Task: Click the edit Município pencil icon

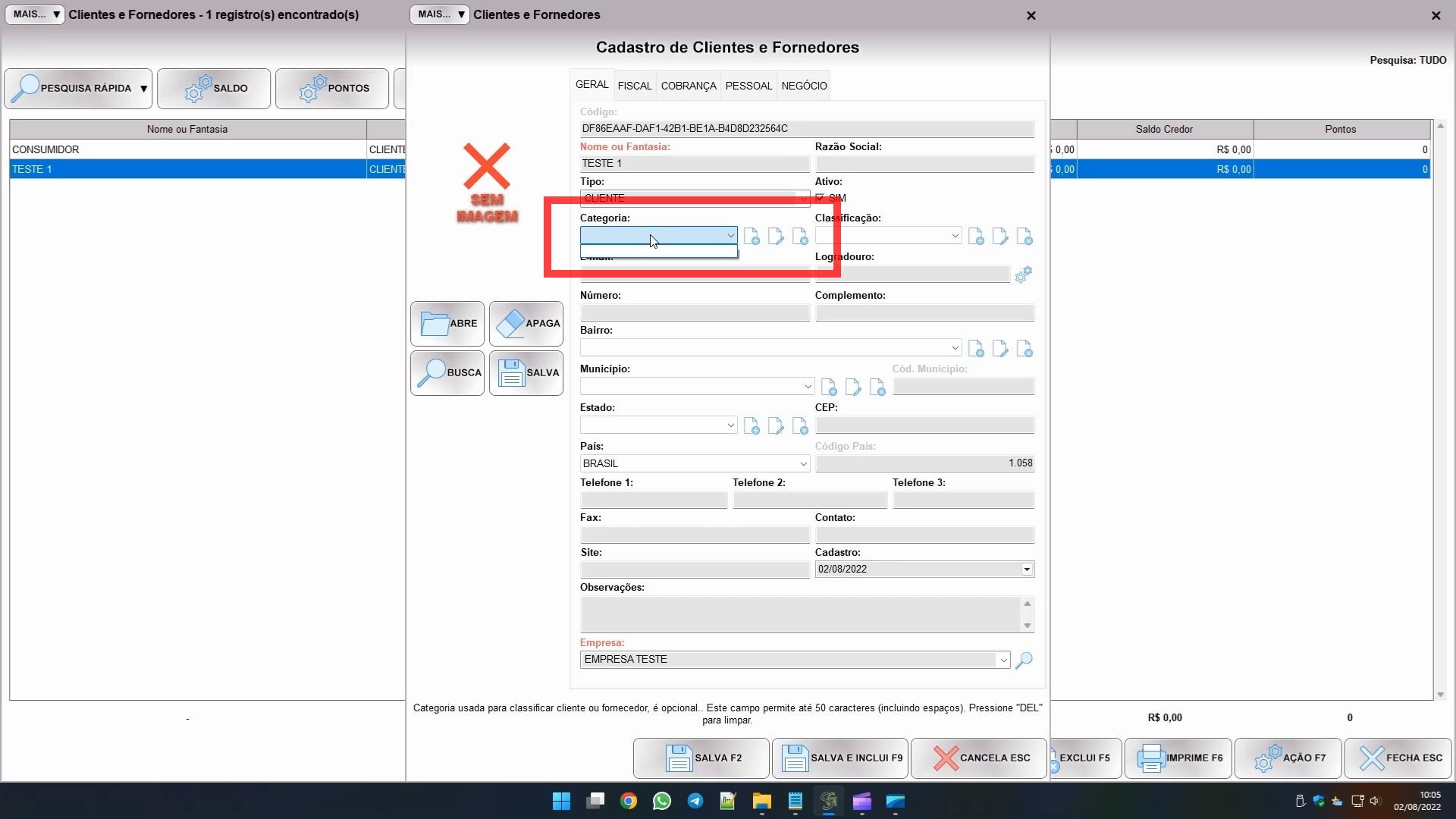Action: click(x=853, y=388)
